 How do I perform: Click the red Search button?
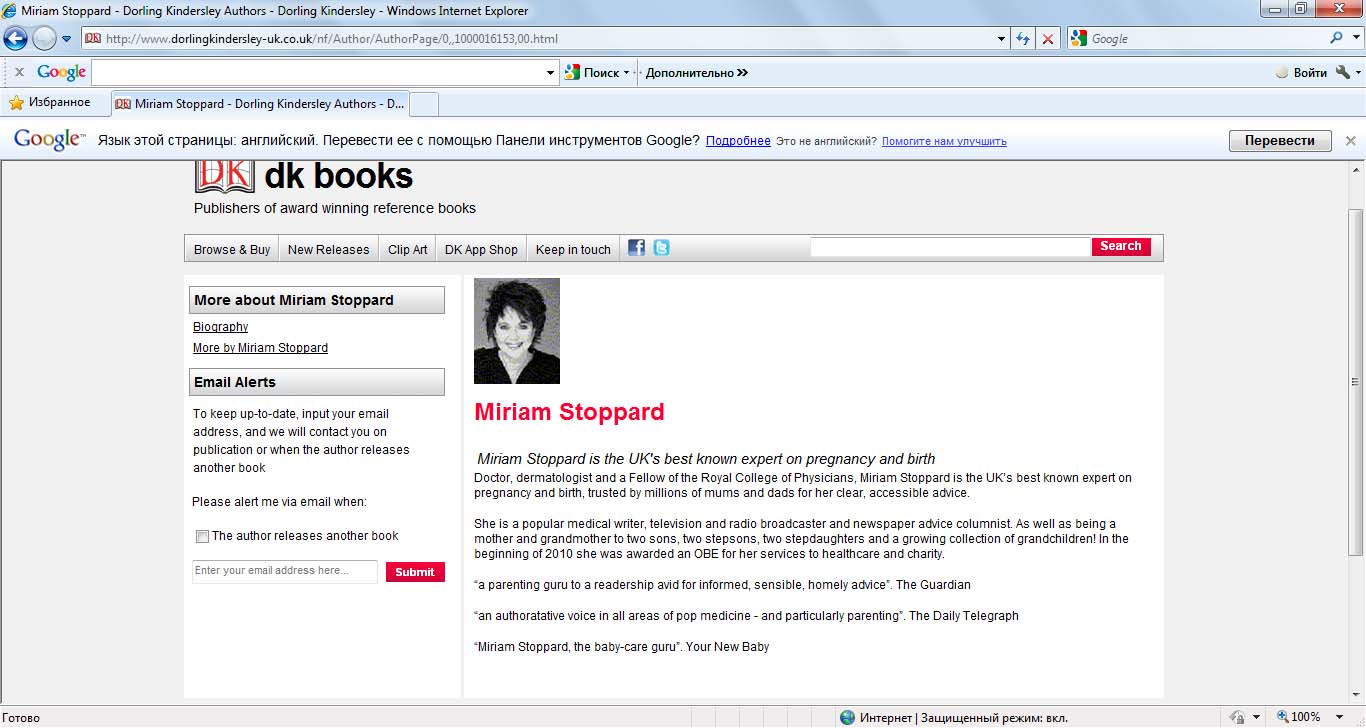click(x=1121, y=247)
